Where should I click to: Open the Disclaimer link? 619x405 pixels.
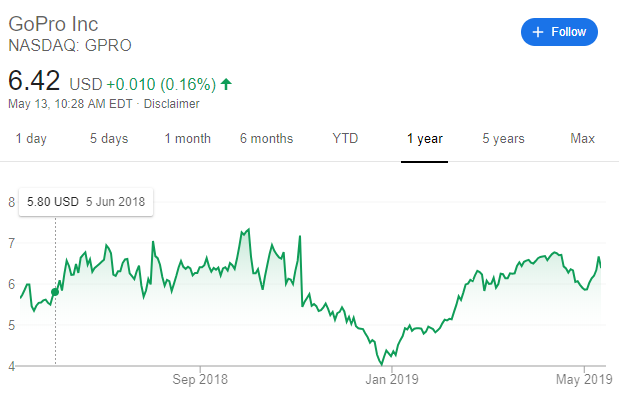(x=171, y=104)
